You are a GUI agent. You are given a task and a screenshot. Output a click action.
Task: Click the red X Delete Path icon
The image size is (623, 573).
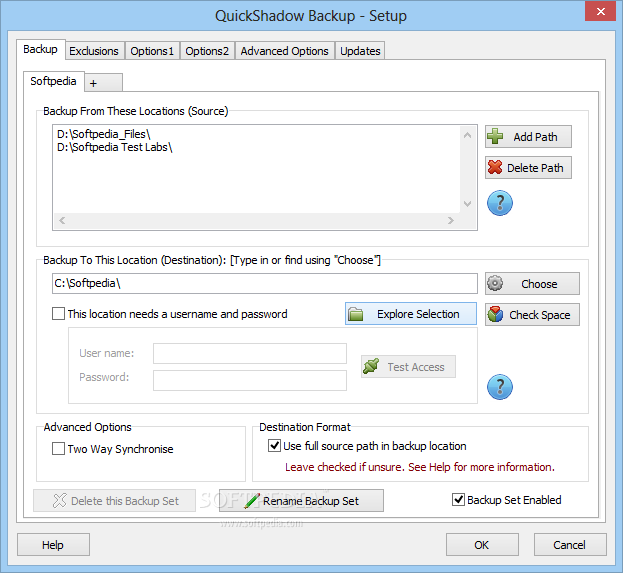(x=495, y=167)
